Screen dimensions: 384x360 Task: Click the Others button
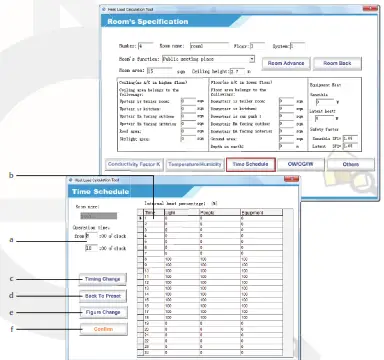[x=351, y=164]
